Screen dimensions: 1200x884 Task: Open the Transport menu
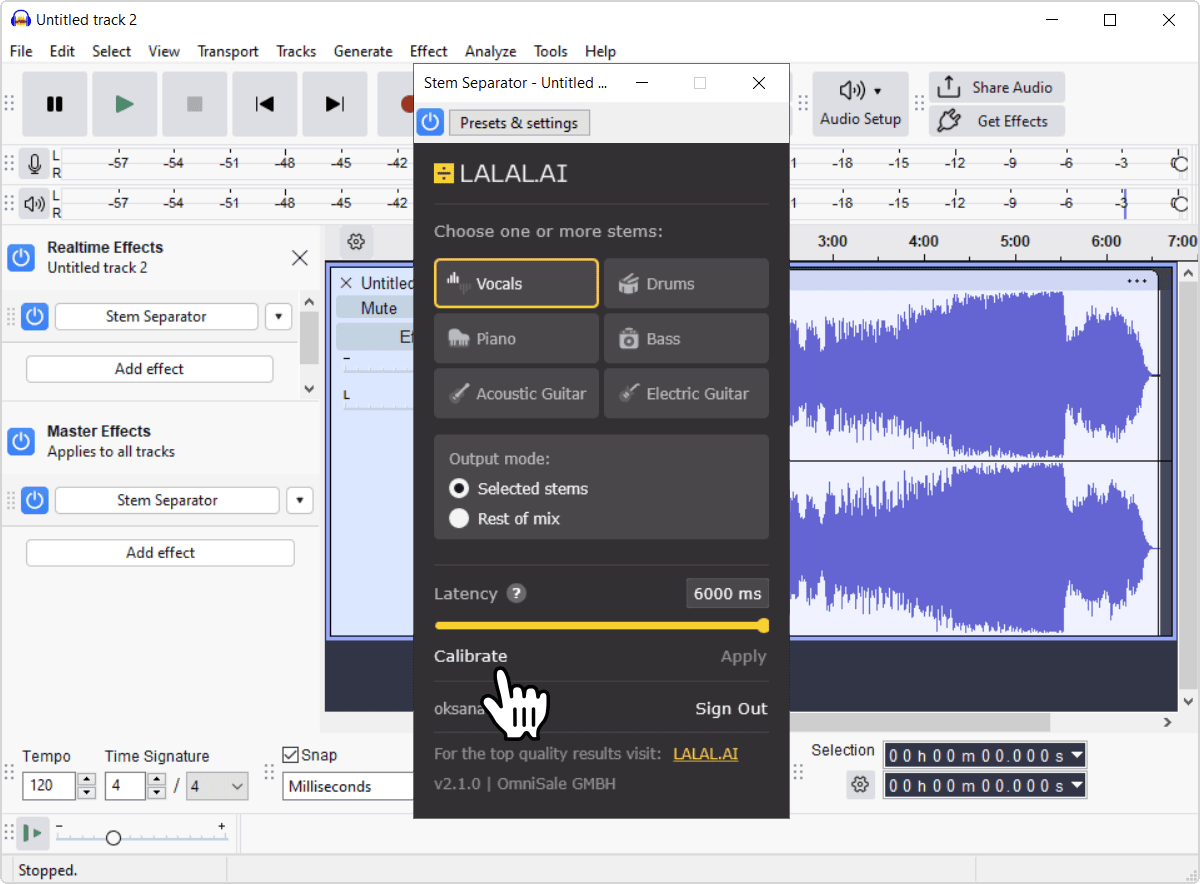coord(228,51)
